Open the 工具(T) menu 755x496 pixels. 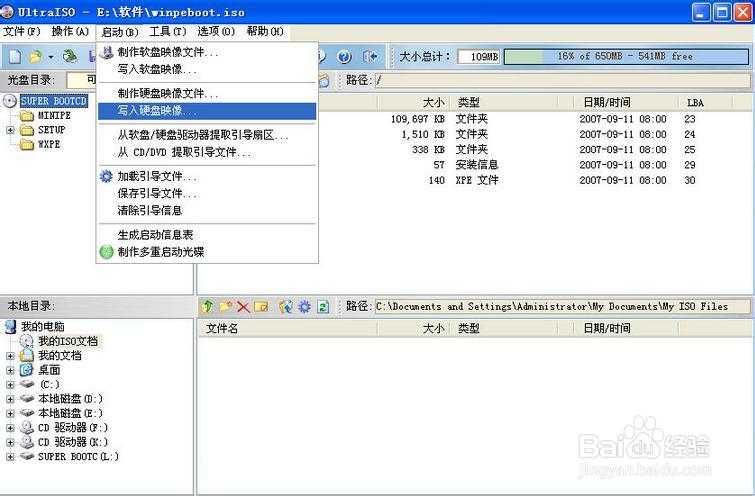[x=168, y=32]
